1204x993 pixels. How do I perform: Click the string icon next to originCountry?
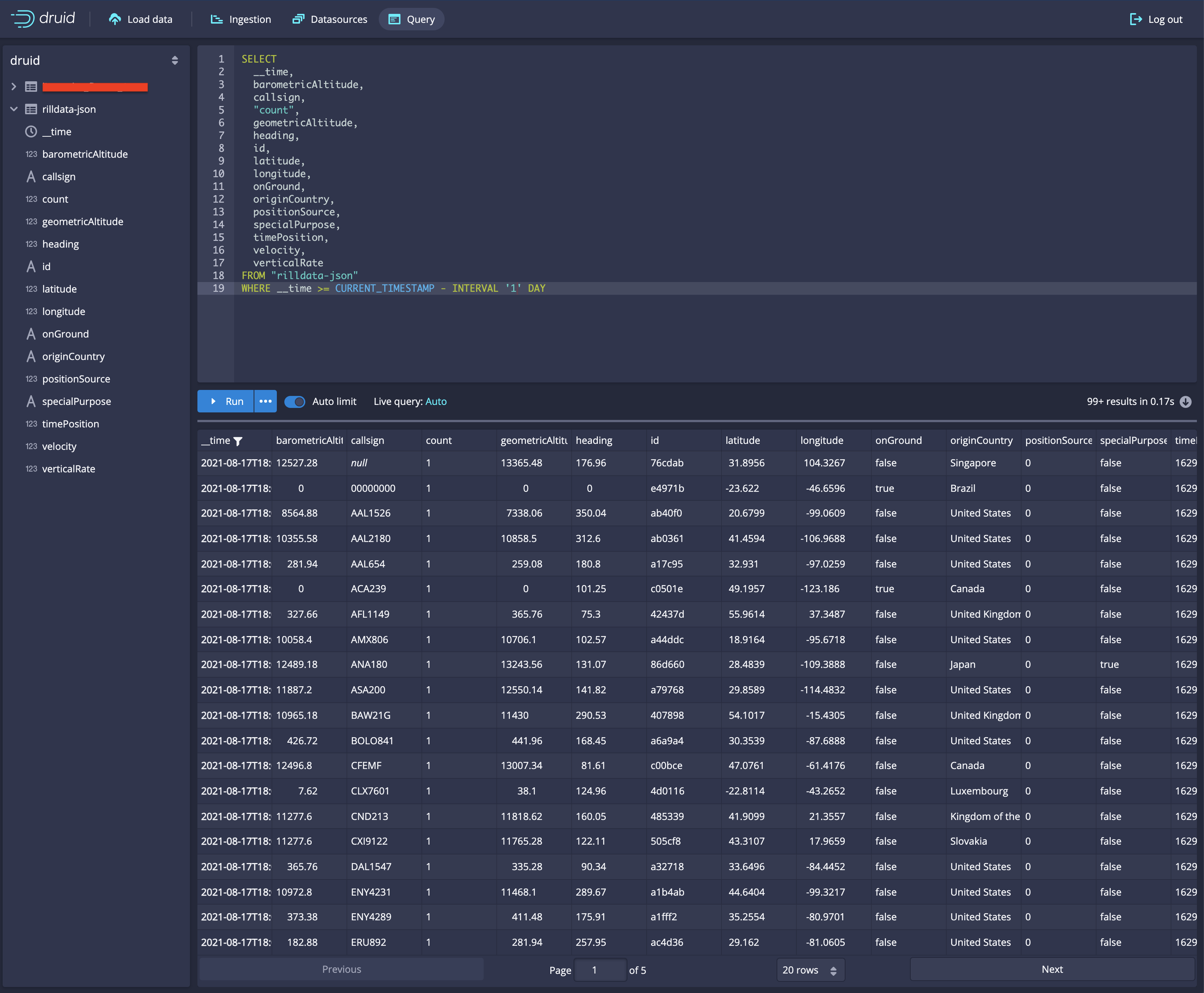31,356
